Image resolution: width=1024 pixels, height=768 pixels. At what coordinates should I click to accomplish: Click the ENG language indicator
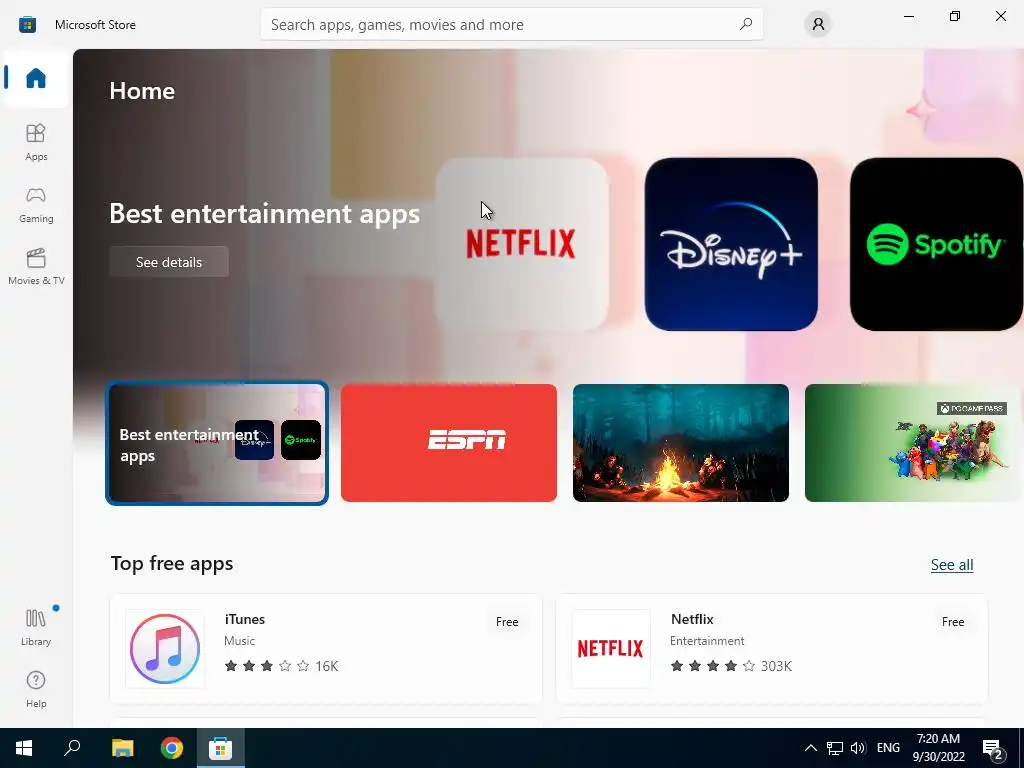(888, 748)
